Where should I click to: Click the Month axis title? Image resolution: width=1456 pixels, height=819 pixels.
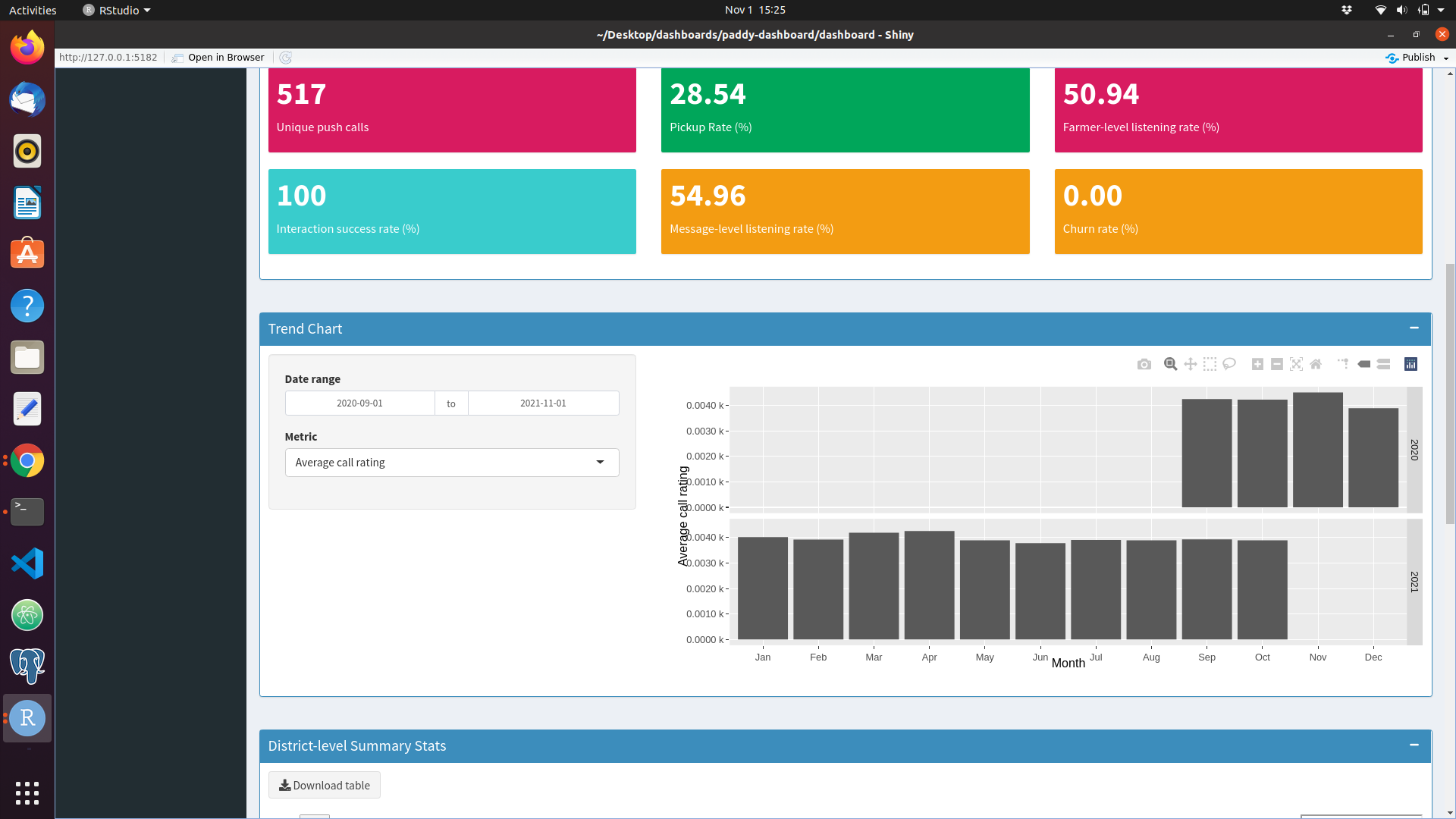pos(1068,664)
